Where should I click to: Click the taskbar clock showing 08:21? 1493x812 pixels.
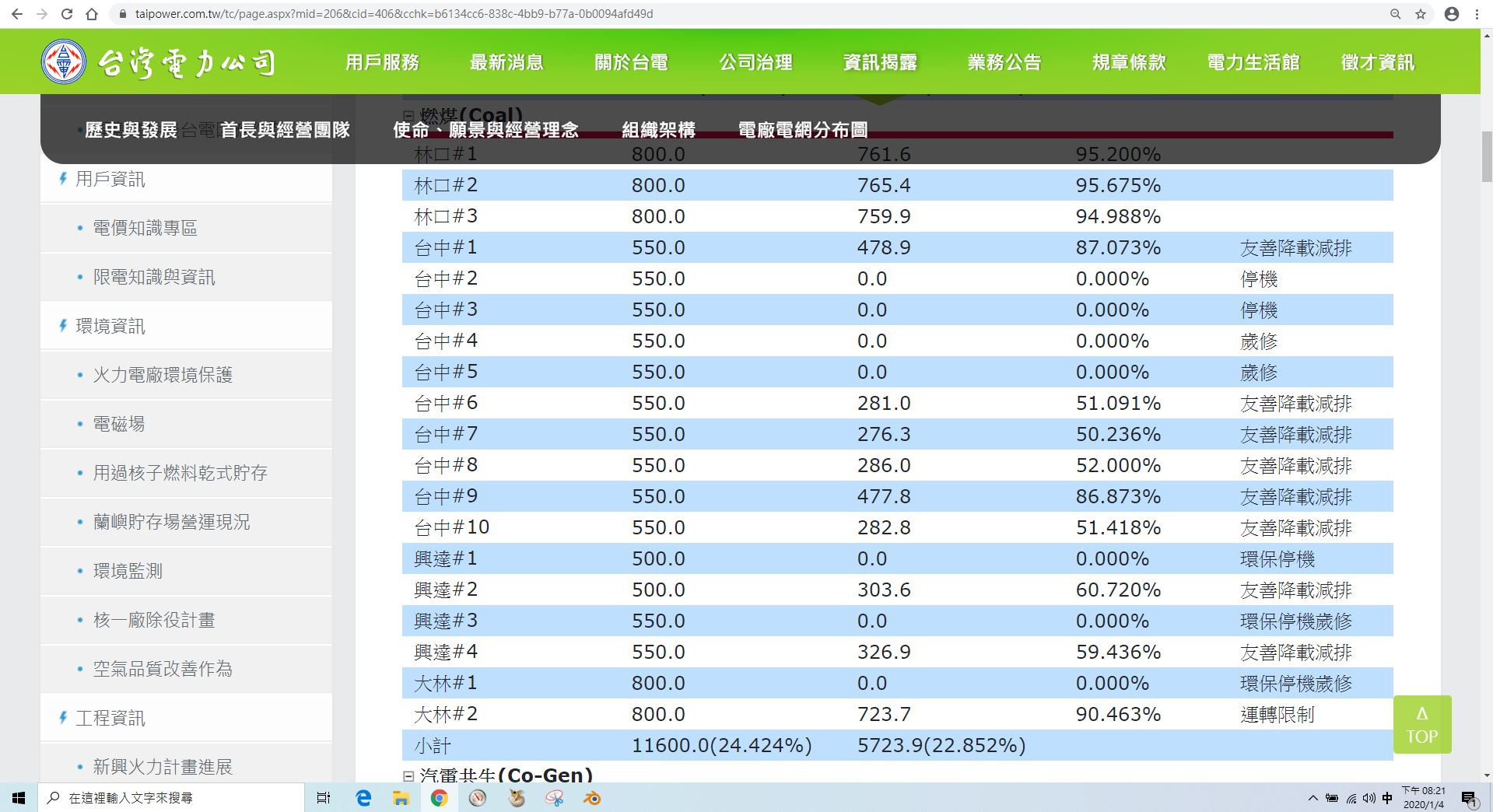coord(1424,798)
